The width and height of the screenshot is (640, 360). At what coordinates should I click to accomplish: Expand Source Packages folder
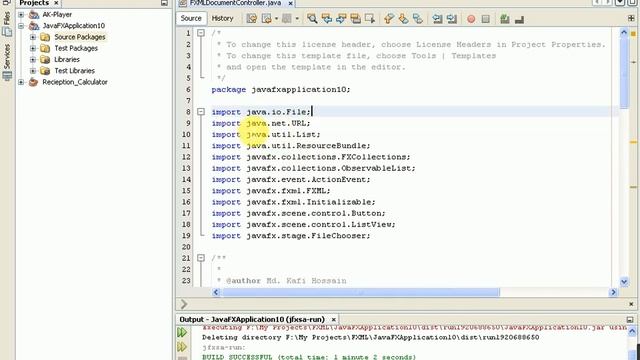click(33, 37)
